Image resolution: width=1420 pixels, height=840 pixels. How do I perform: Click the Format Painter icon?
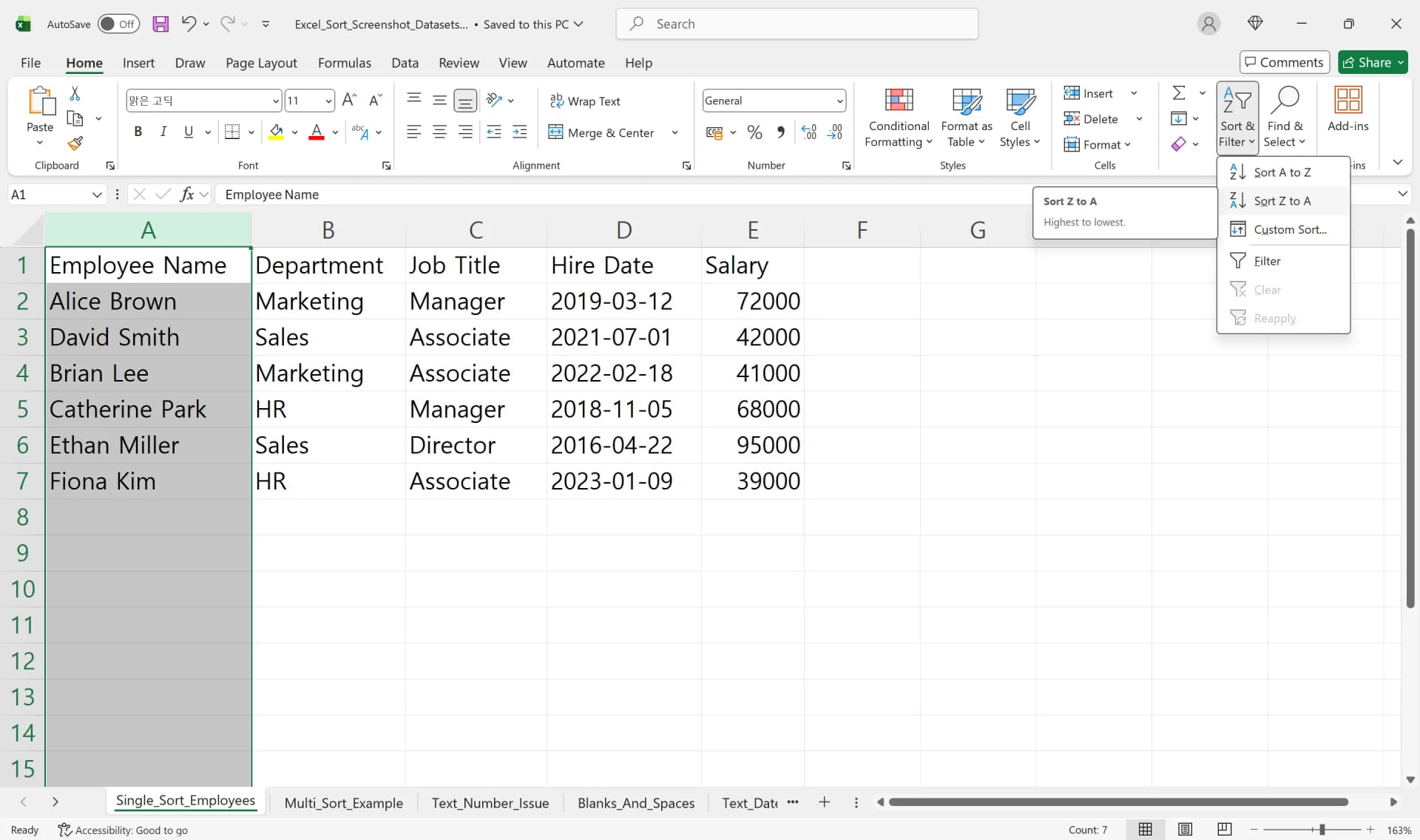click(75, 143)
